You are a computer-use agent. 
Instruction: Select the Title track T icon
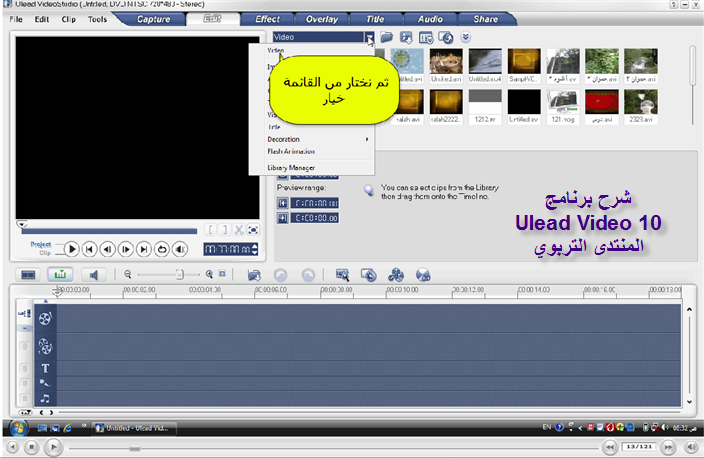point(45,369)
